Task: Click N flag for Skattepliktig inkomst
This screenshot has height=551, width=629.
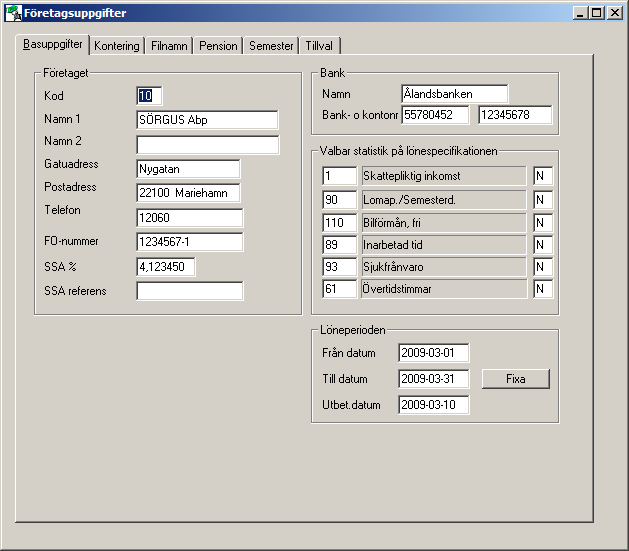Action: click(543, 176)
